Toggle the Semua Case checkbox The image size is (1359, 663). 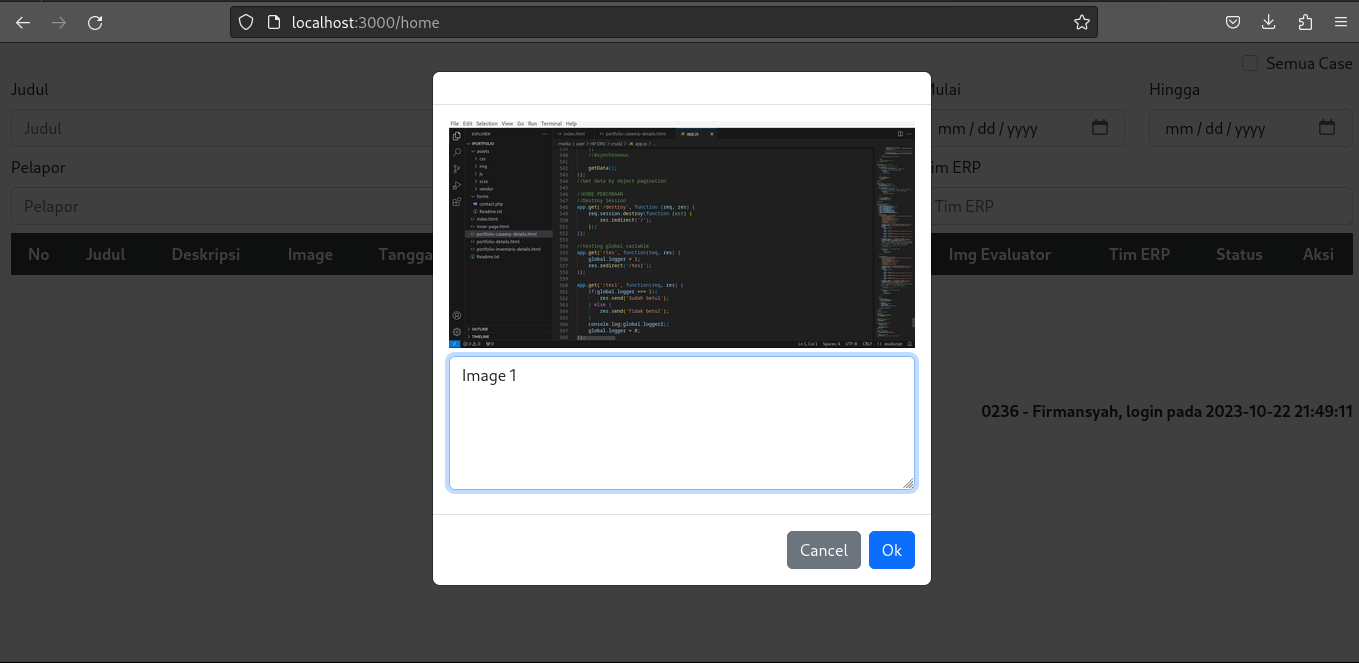[1250, 64]
